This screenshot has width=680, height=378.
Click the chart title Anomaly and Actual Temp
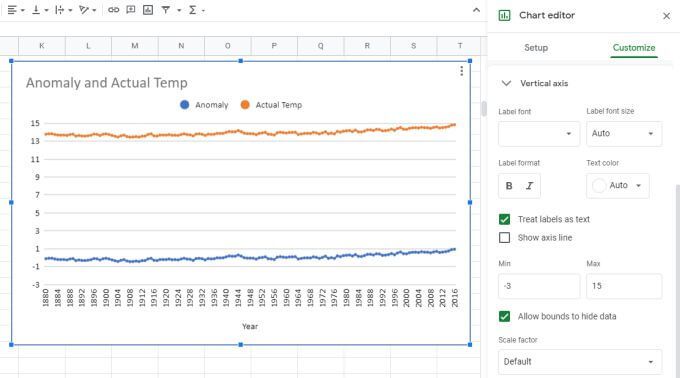(x=107, y=83)
